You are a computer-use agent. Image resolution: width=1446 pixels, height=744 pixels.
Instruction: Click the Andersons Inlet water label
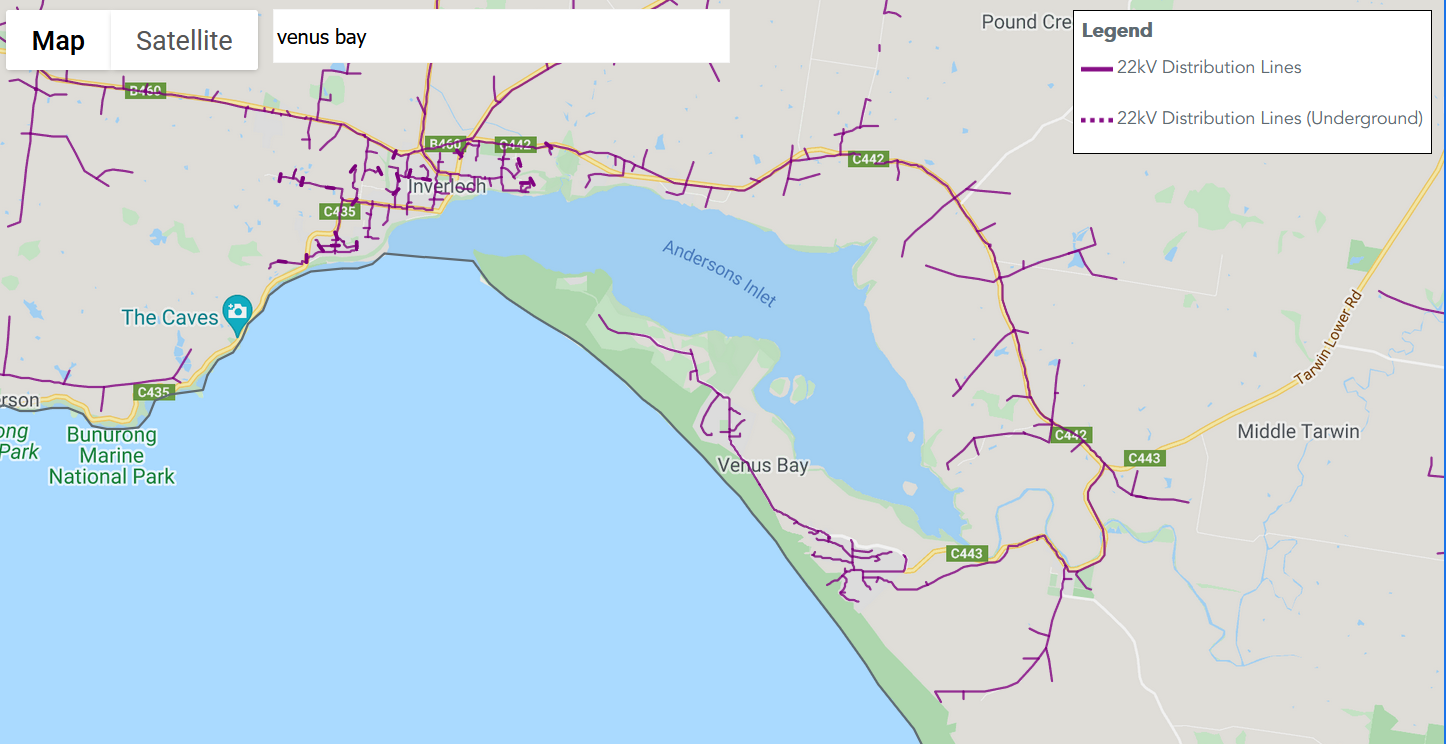point(719,273)
